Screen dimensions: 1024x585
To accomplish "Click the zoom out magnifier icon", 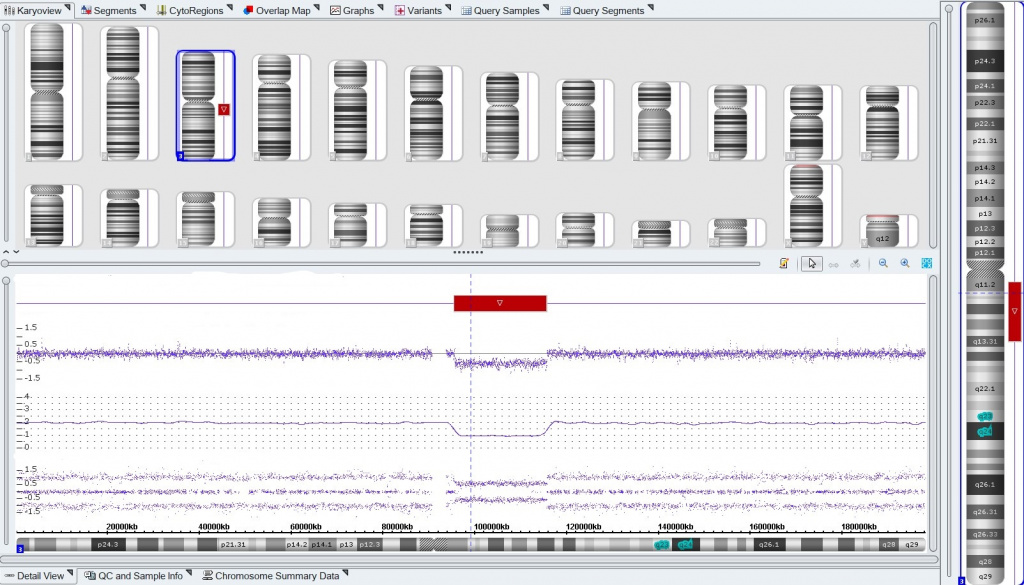I will pyautogui.click(x=883, y=264).
